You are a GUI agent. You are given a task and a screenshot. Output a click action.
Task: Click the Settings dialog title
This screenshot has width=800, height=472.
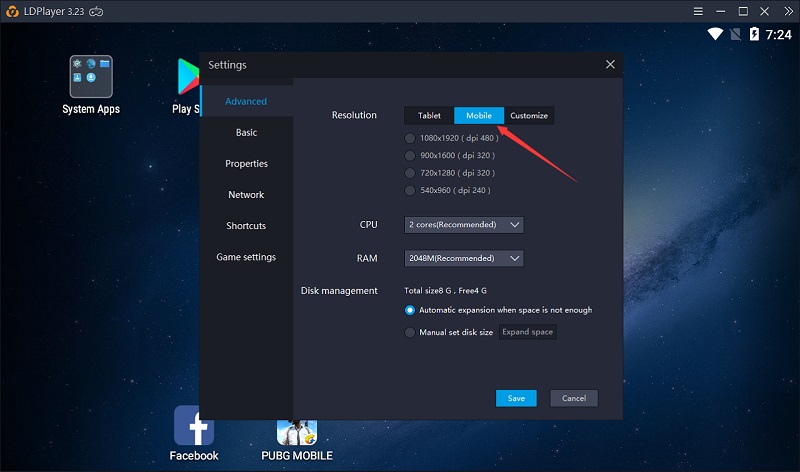(x=227, y=65)
